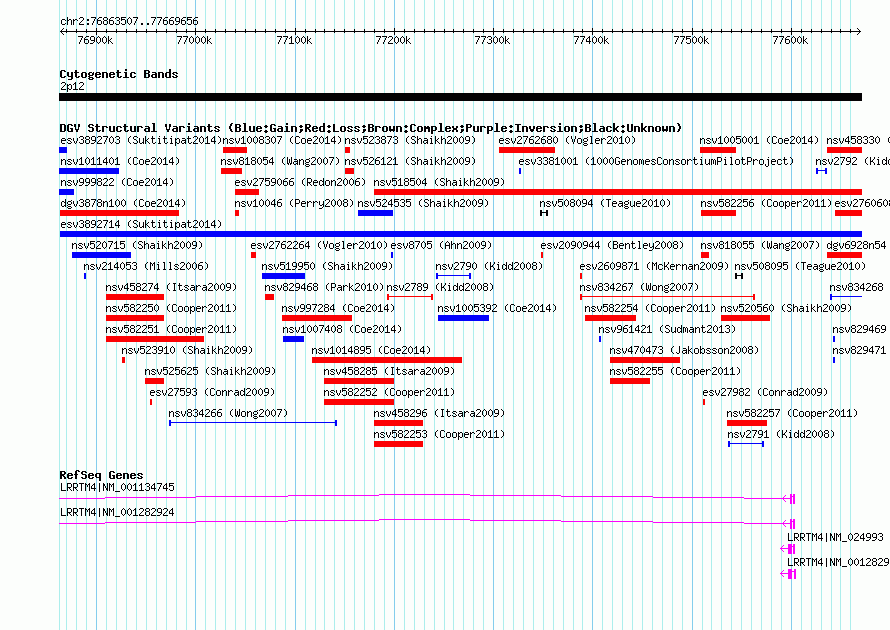Click nsv519950 (Shaikh2009) blue bar
This screenshot has height=630, width=890.
[x=283, y=276]
